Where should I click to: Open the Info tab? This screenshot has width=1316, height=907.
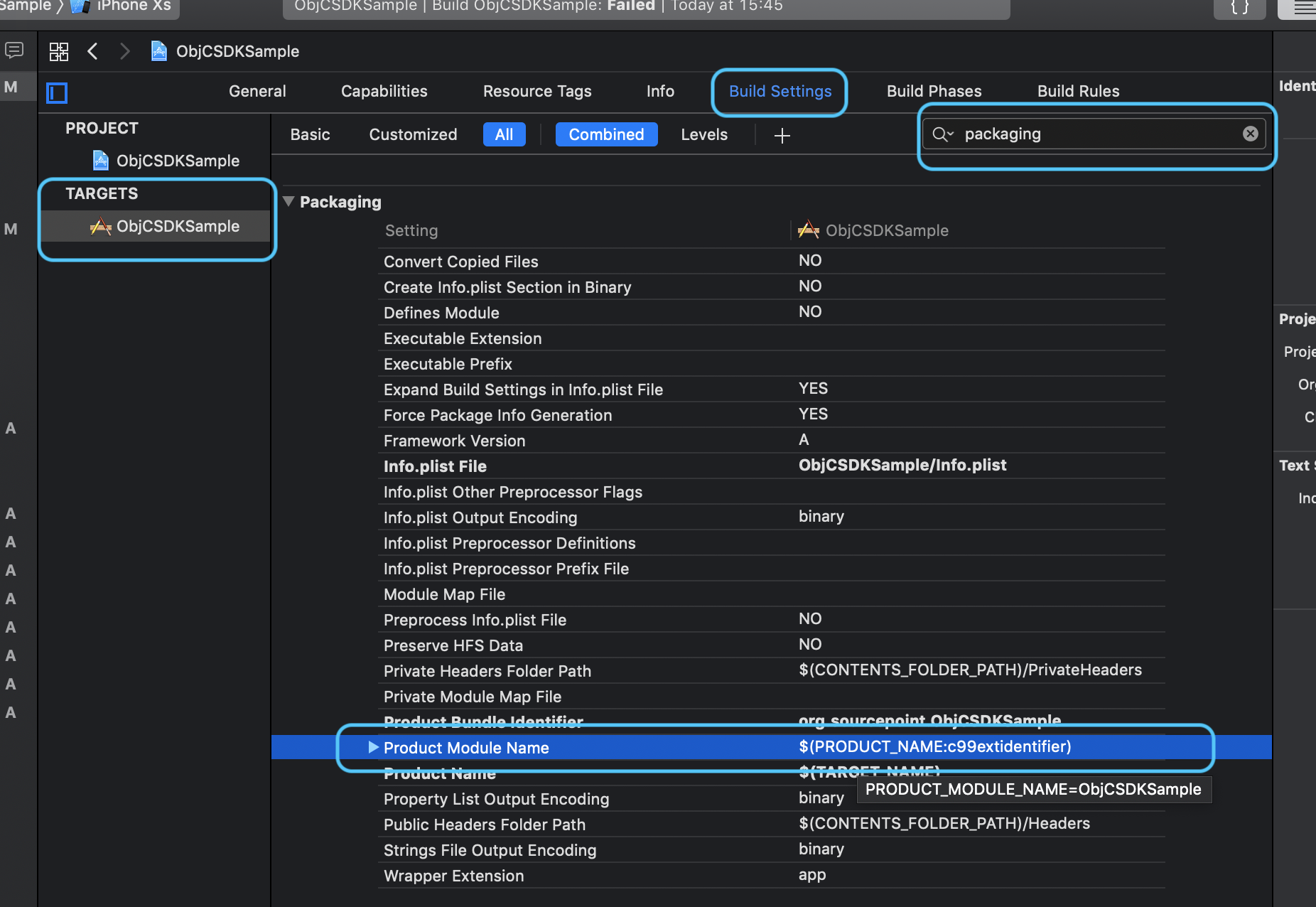pyautogui.click(x=660, y=91)
